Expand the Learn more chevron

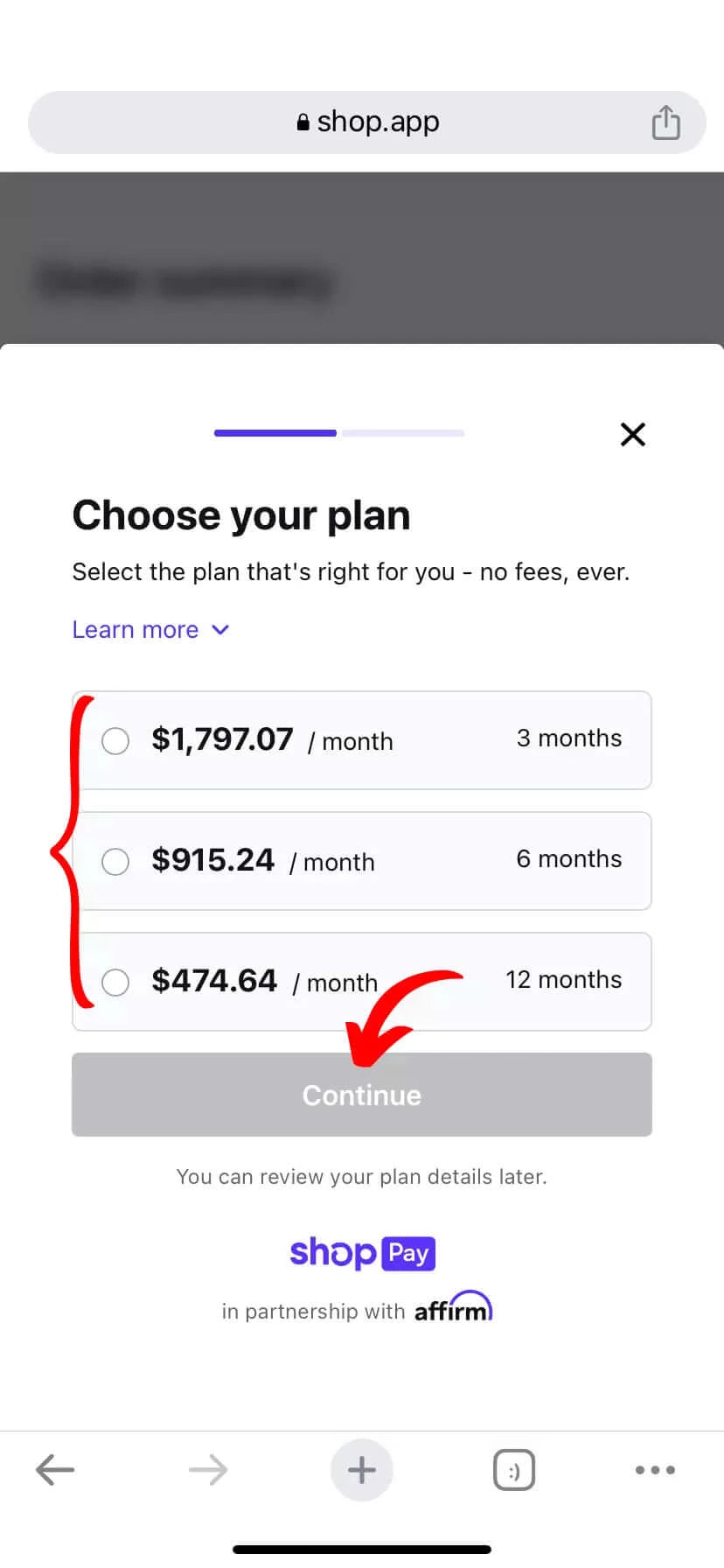220,630
